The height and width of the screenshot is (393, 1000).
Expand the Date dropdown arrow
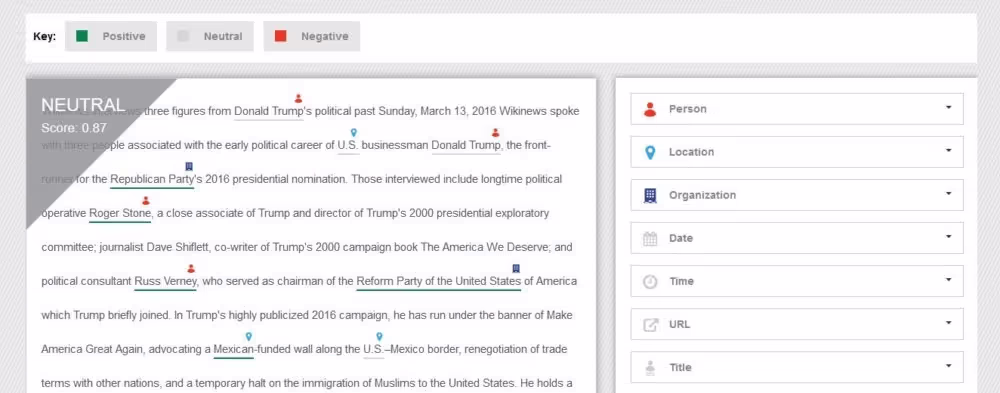pyautogui.click(x=948, y=237)
